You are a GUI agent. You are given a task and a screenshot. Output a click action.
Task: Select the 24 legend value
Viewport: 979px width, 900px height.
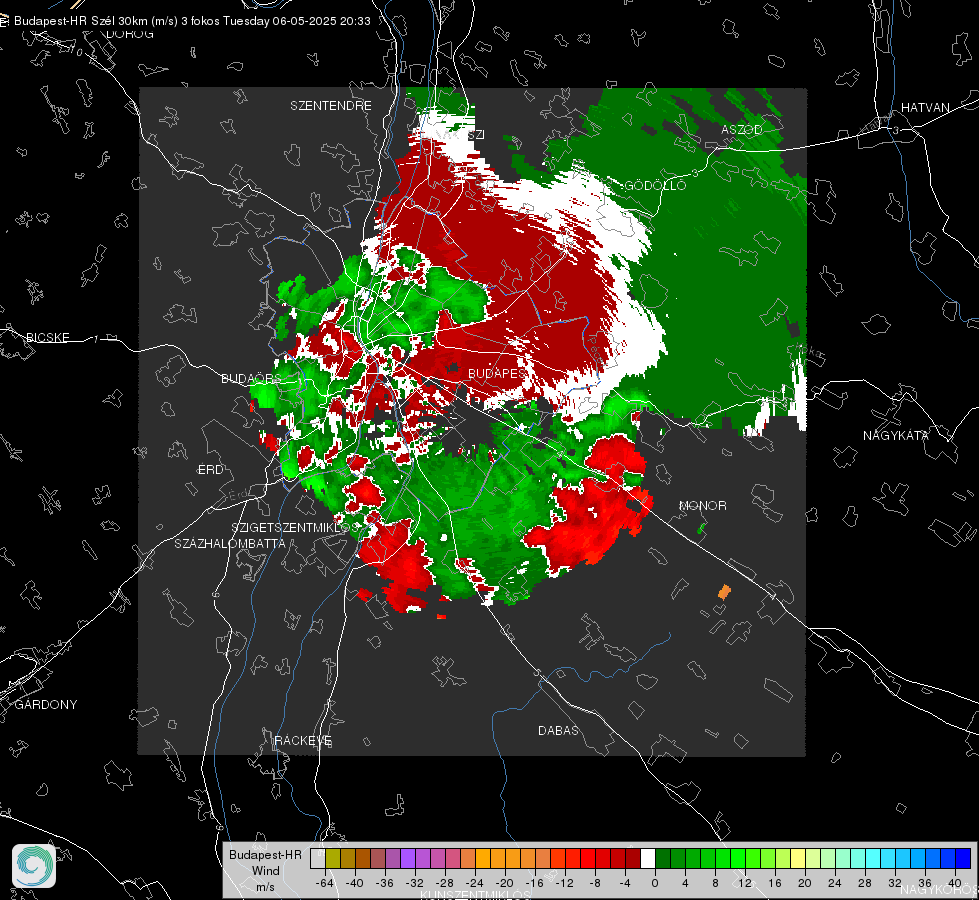(x=835, y=883)
